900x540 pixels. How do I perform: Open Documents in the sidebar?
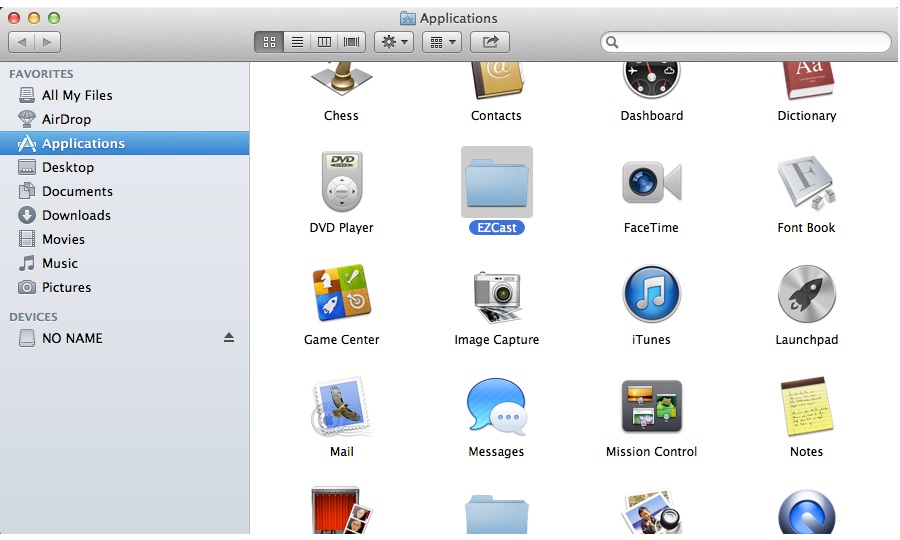click(125, 191)
